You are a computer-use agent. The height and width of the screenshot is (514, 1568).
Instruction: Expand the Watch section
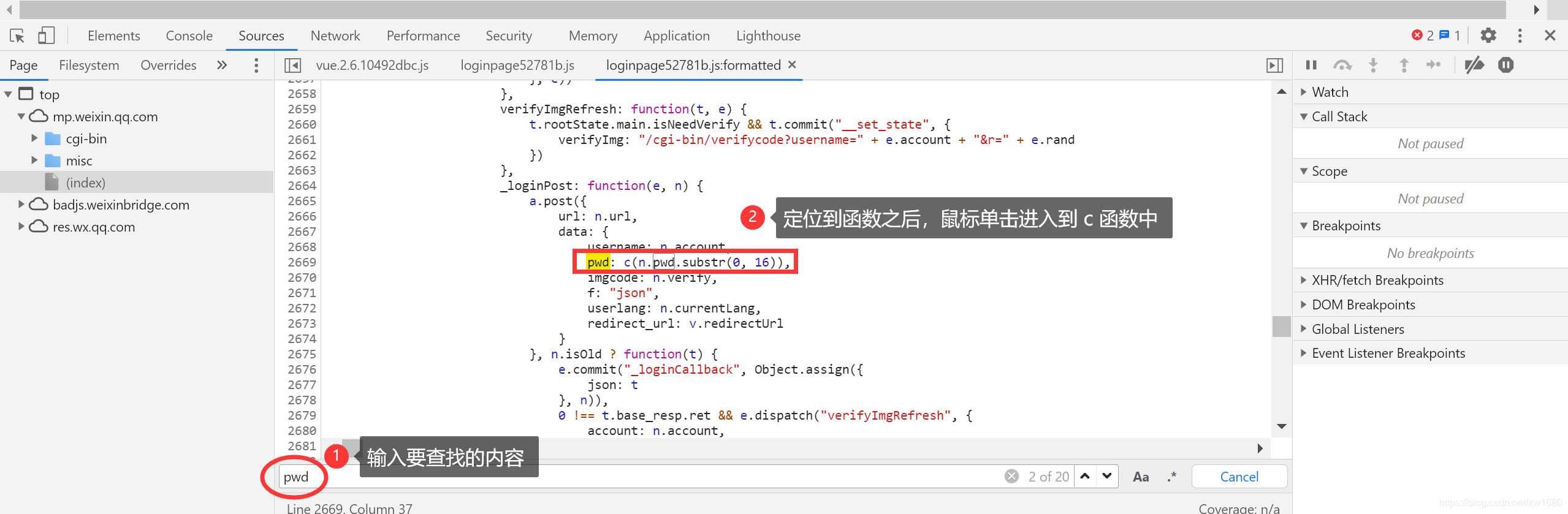coord(1429,92)
